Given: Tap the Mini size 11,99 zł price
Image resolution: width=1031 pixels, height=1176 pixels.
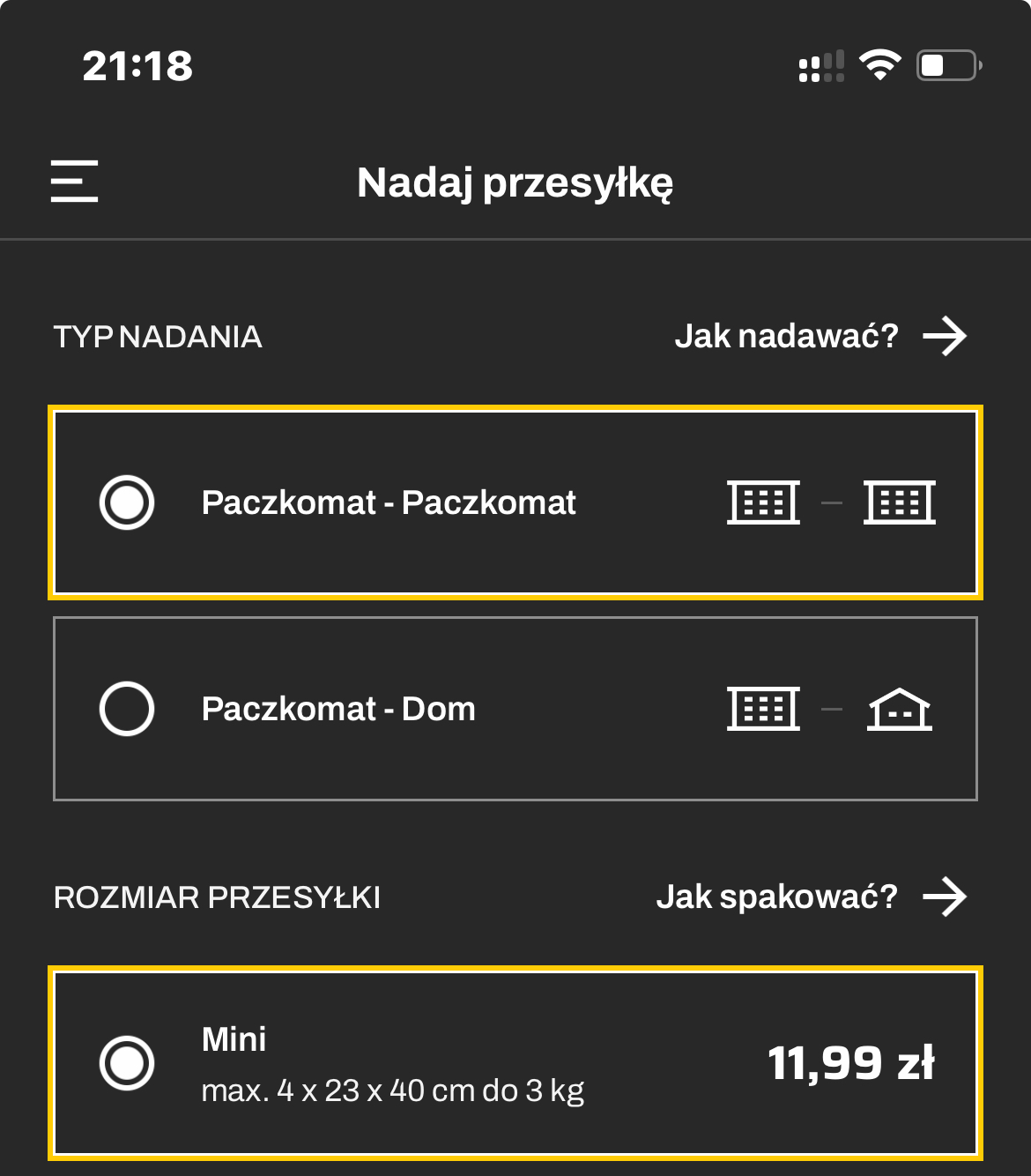Looking at the screenshot, I should pyautogui.click(x=850, y=1063).
